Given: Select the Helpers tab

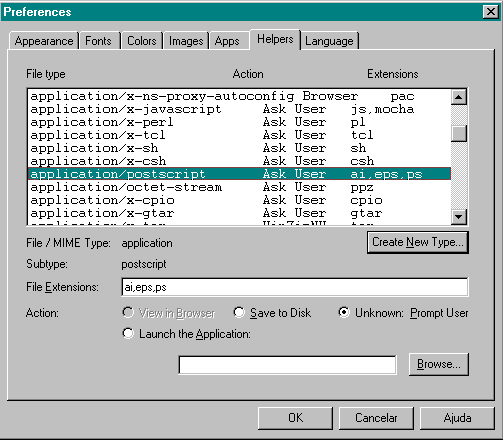Looking at the screenshot, I should click(275, 39).
